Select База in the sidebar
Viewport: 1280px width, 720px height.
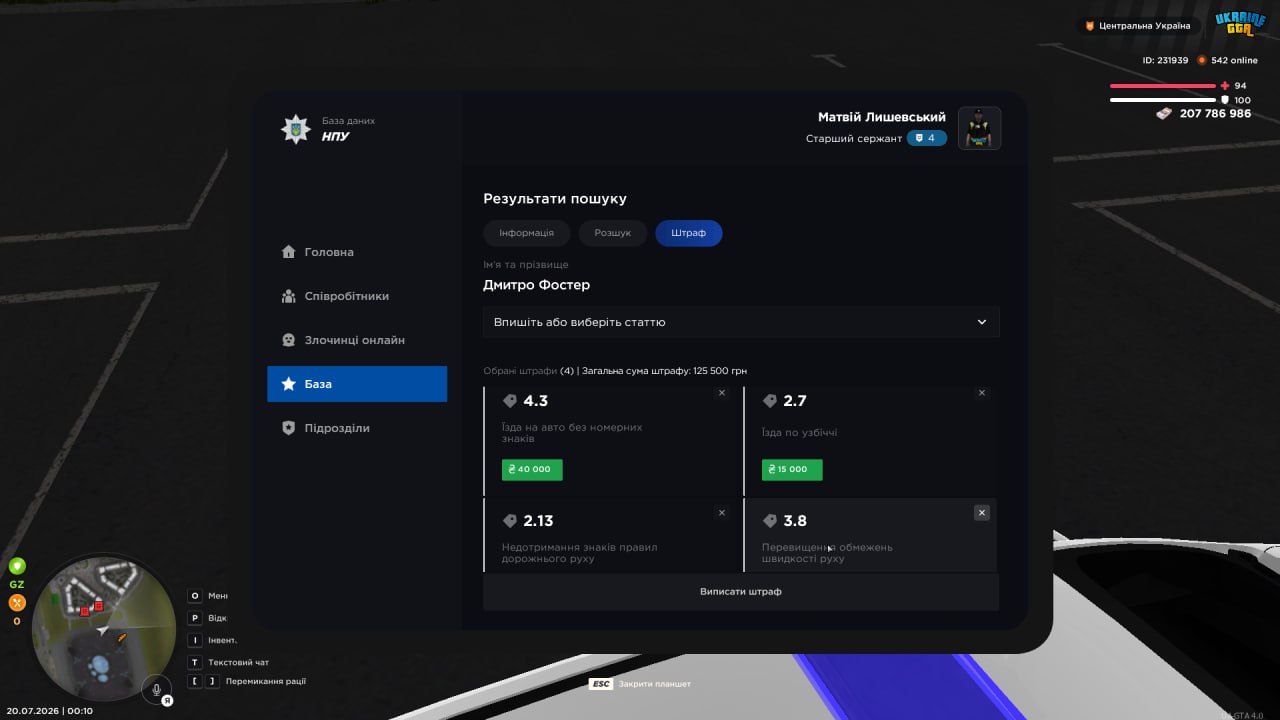357,384
